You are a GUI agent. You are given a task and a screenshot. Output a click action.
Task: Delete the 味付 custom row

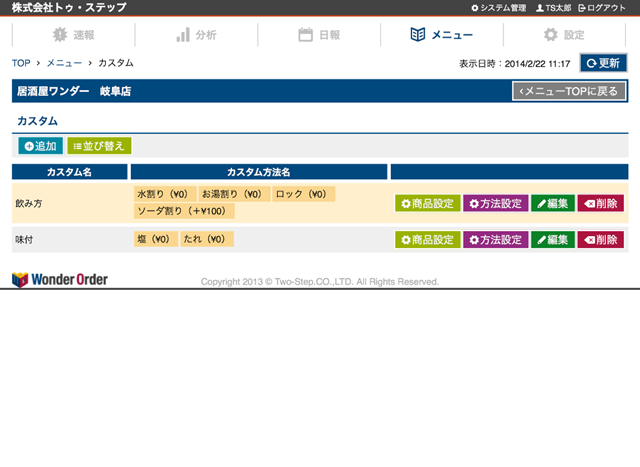[x=600, y=240]
